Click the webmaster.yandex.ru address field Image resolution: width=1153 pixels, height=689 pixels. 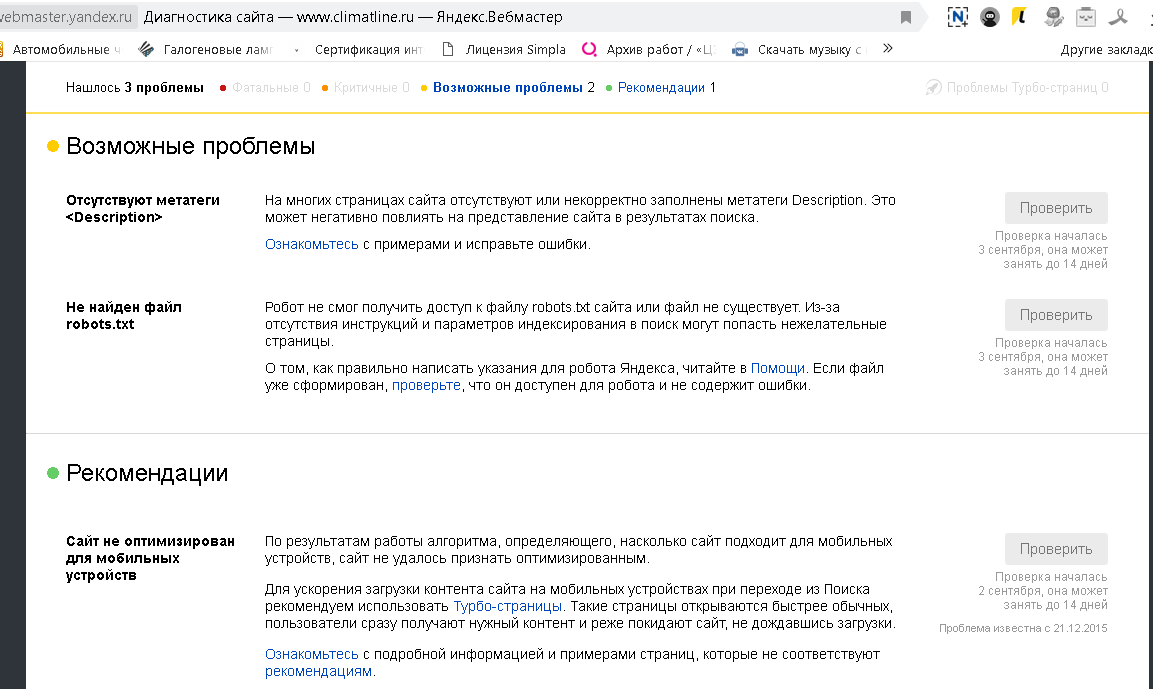pyautogui.click(x=67, y=17)
